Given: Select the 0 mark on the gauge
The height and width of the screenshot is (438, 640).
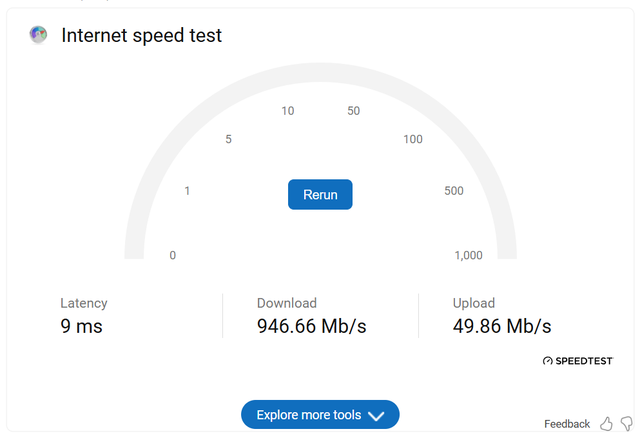Looking at the screenshot, I should (x=173, y=255).
